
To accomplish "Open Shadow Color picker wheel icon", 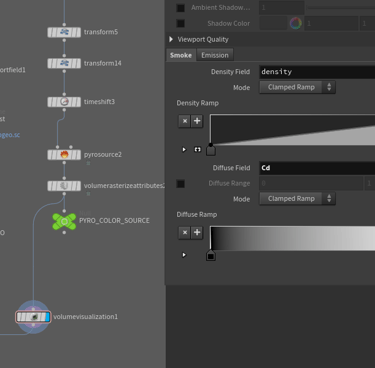I will (x=296, y=23).
